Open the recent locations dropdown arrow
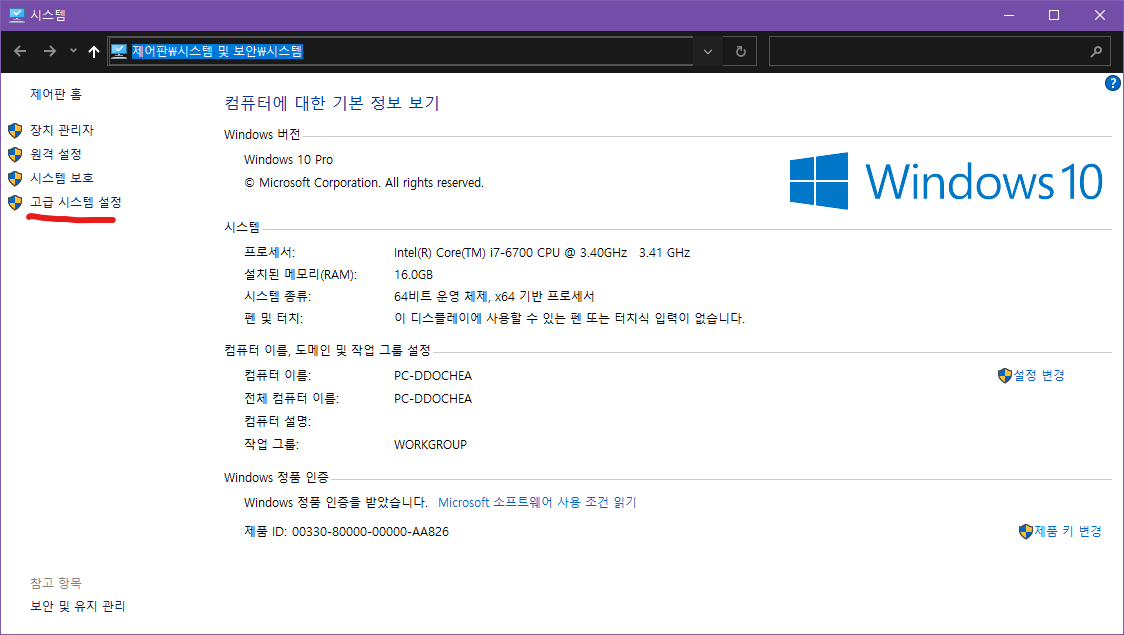The height and width of the screenshot is (635, 1124). (x=73, y=51)
